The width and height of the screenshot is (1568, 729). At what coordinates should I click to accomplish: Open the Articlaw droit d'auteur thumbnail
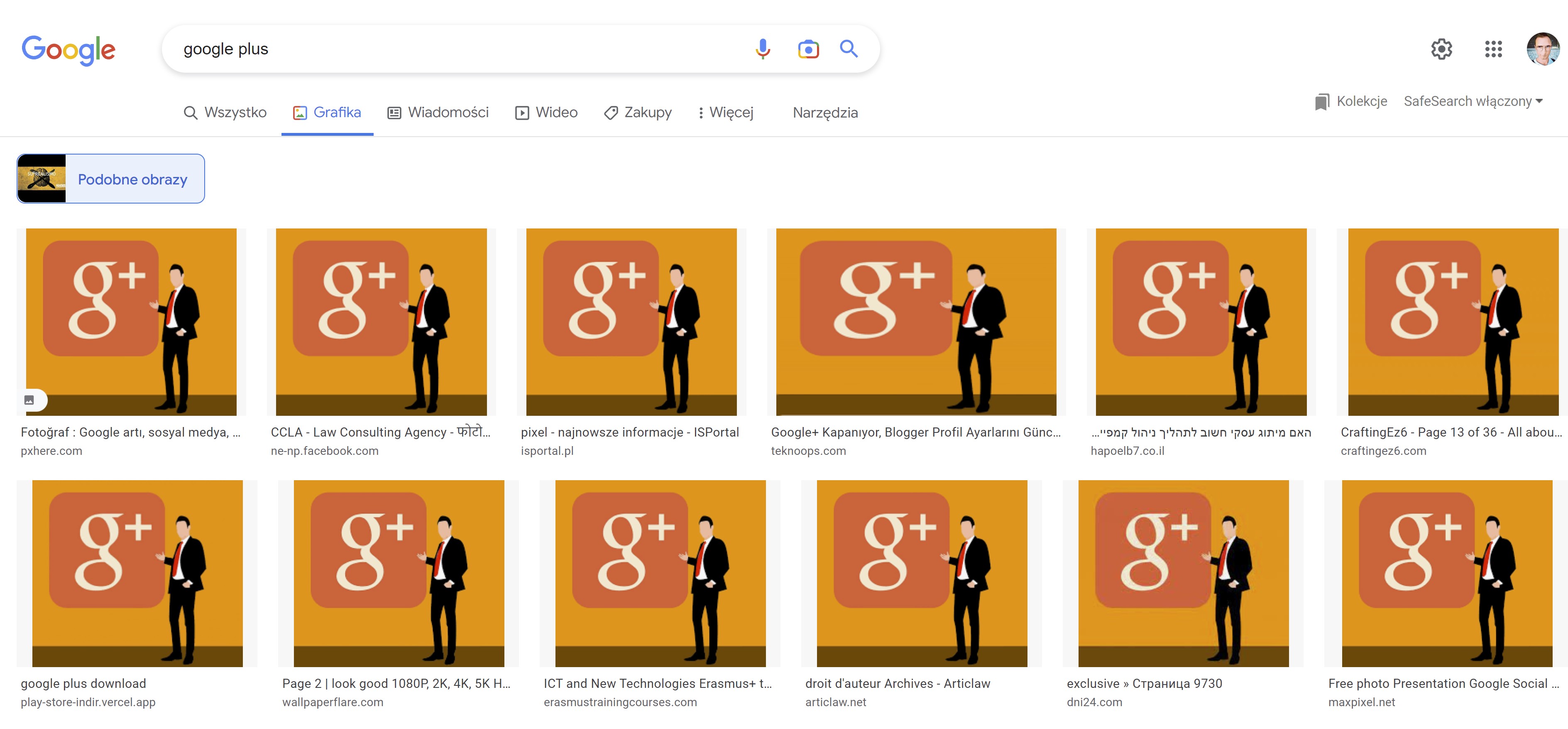[x=922, y=574]
